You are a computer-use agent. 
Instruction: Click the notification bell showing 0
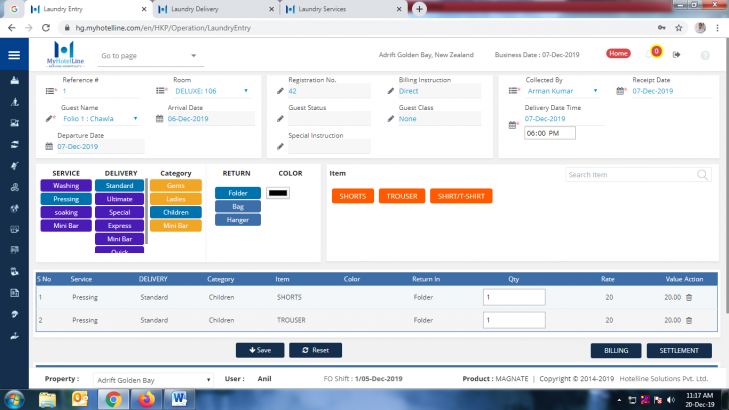click(x=656, y=52)
